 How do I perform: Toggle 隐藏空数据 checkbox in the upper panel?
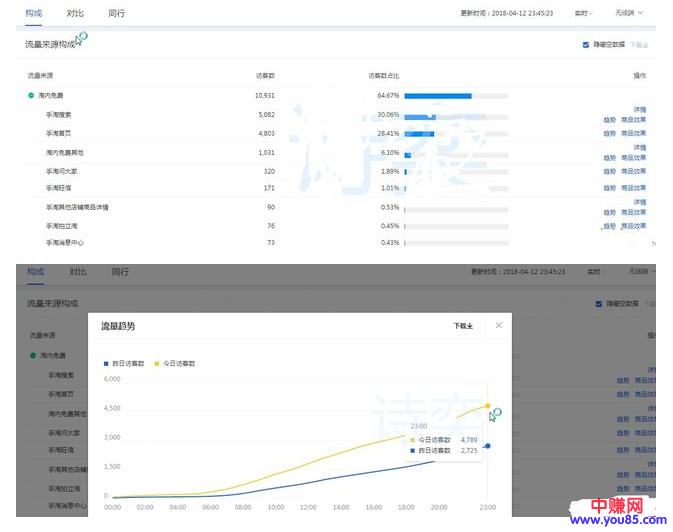(586, 44)
